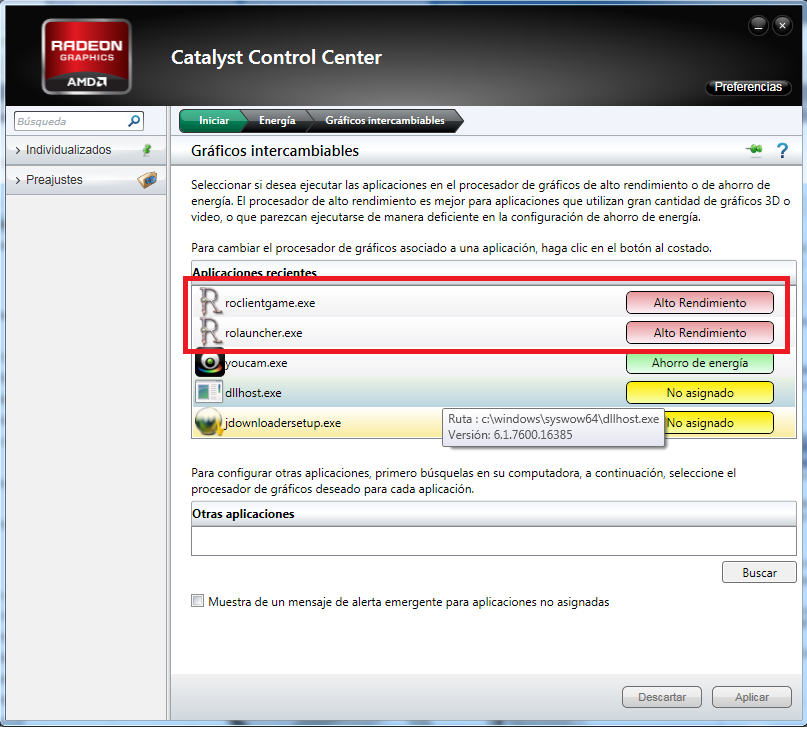Click the presets icon beside Preajustes
The width and height of the screenshot is (807, 729).
click(148, 180)
